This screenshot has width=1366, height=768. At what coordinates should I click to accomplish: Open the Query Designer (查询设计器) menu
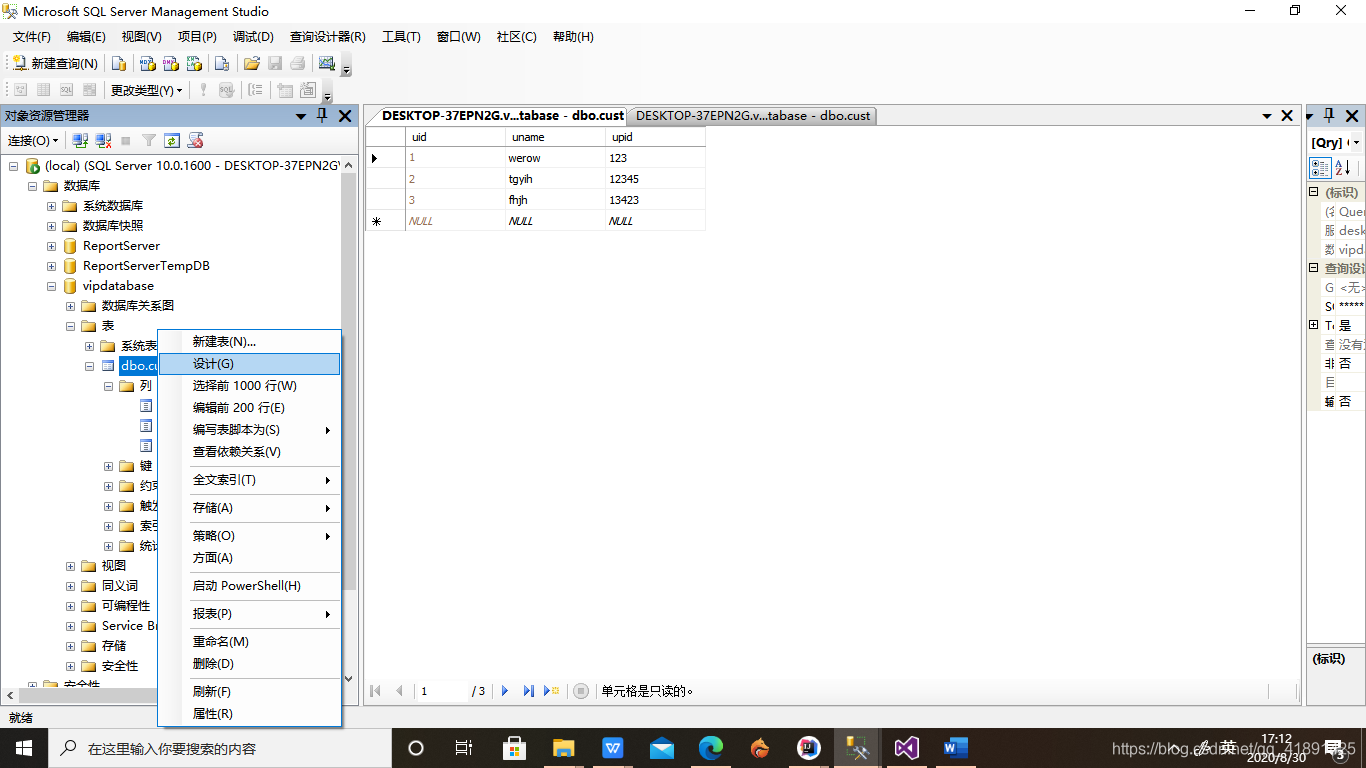click(x=327, y=37)
